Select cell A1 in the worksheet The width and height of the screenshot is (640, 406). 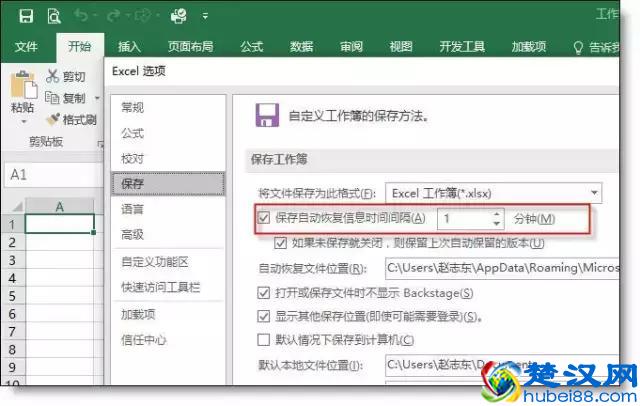(60, 224)
